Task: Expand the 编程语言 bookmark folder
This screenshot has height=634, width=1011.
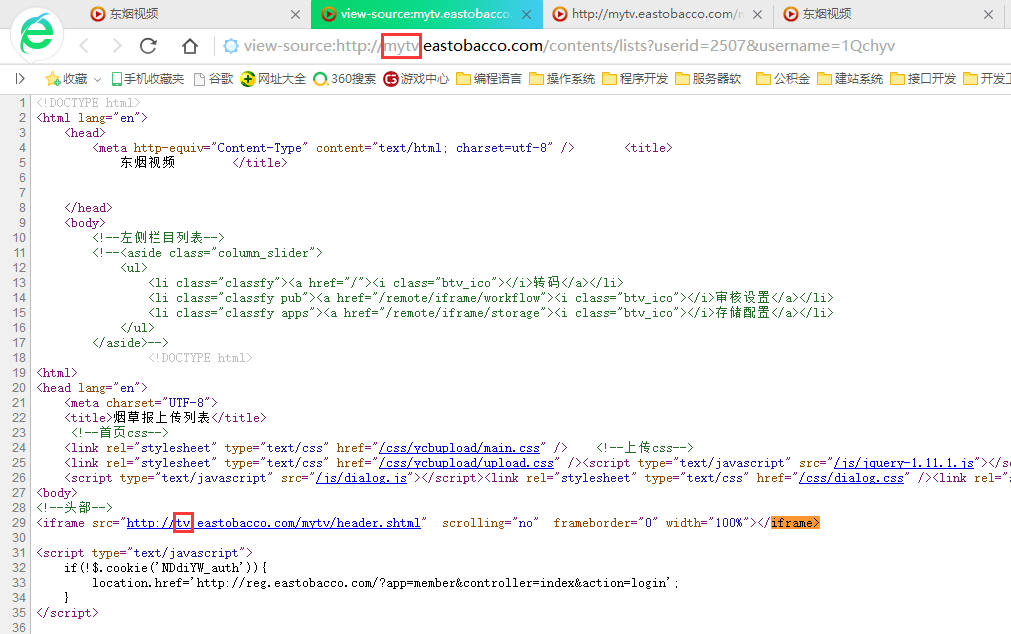Action: coord(489,79)
